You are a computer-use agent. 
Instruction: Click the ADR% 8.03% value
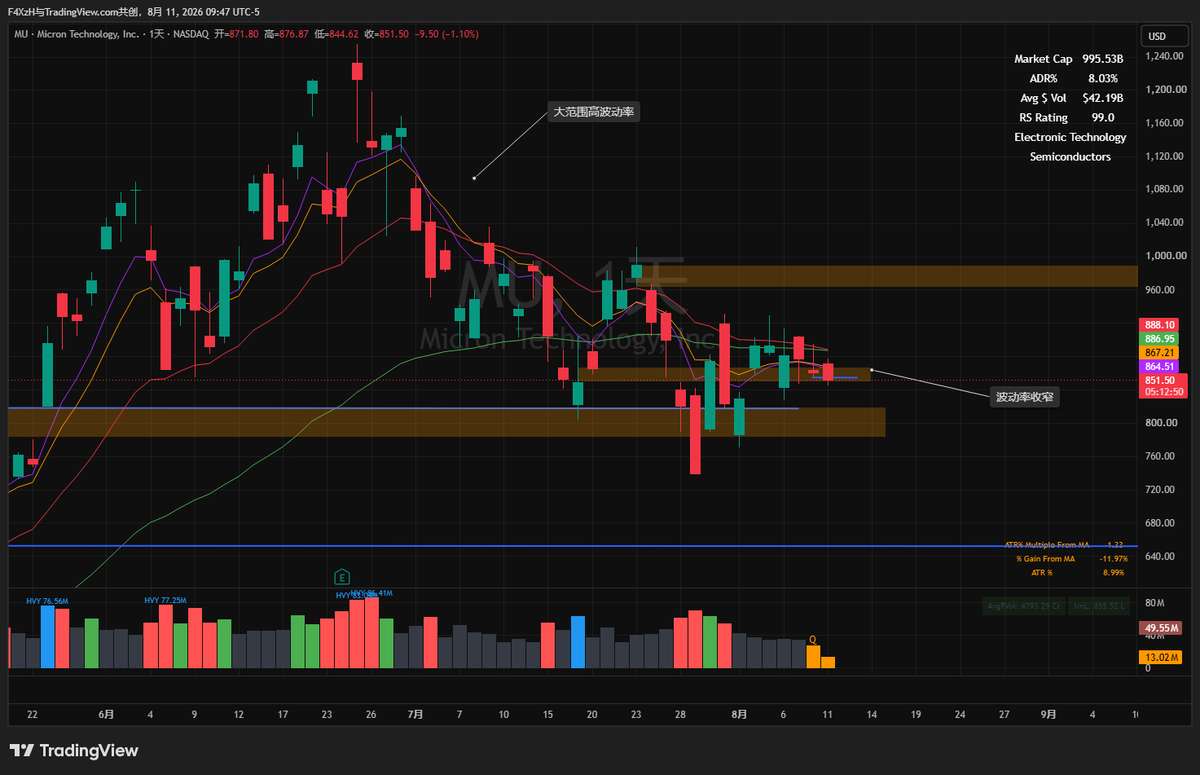pyautogui.click(x=1103, y=78)
